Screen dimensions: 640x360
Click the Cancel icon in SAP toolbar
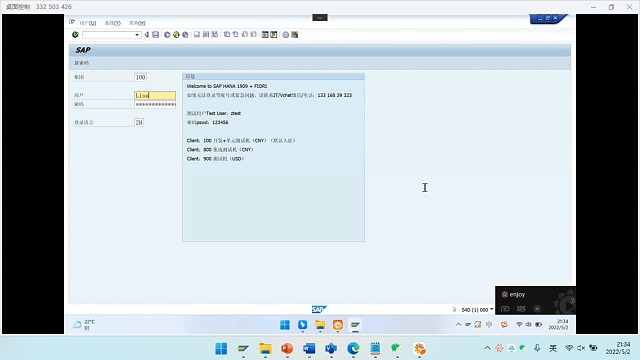[185, 35]
